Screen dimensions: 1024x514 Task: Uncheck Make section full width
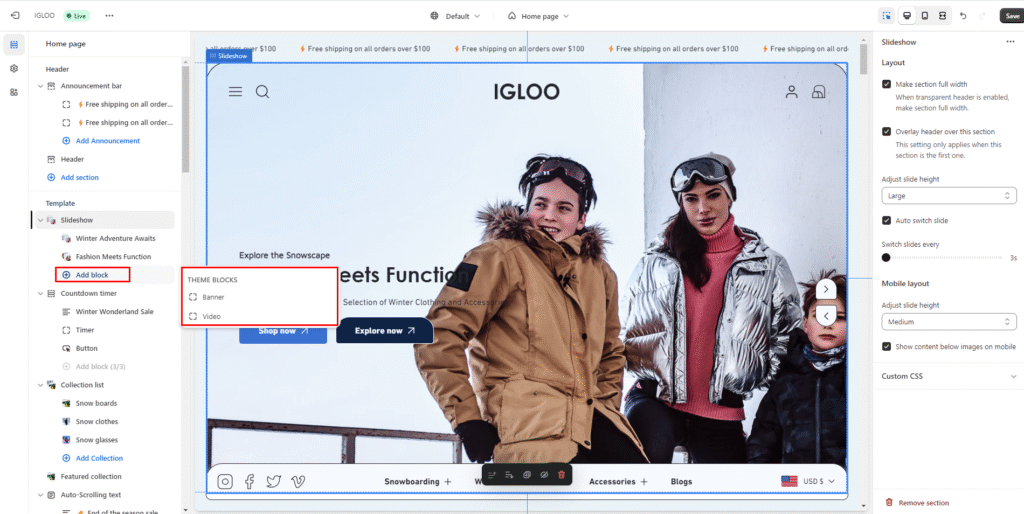887,85
